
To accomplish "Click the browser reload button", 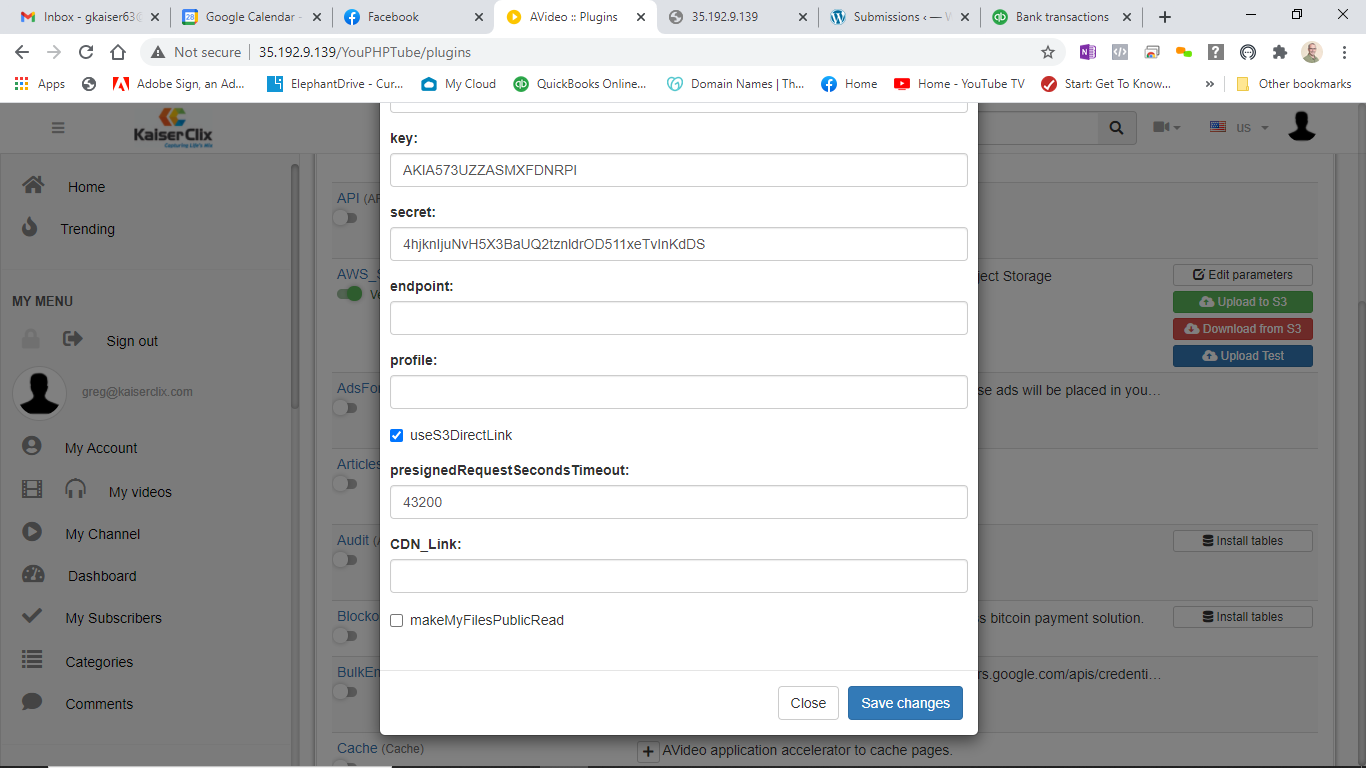I will pos(86,52).
